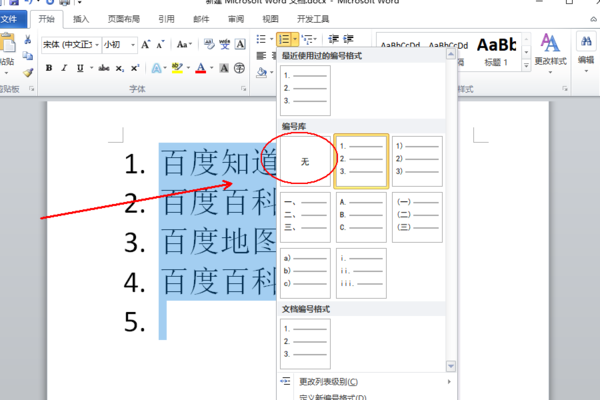600x400 pixels.
Task: Toggle Italic formatting
Action: (64, 68)
